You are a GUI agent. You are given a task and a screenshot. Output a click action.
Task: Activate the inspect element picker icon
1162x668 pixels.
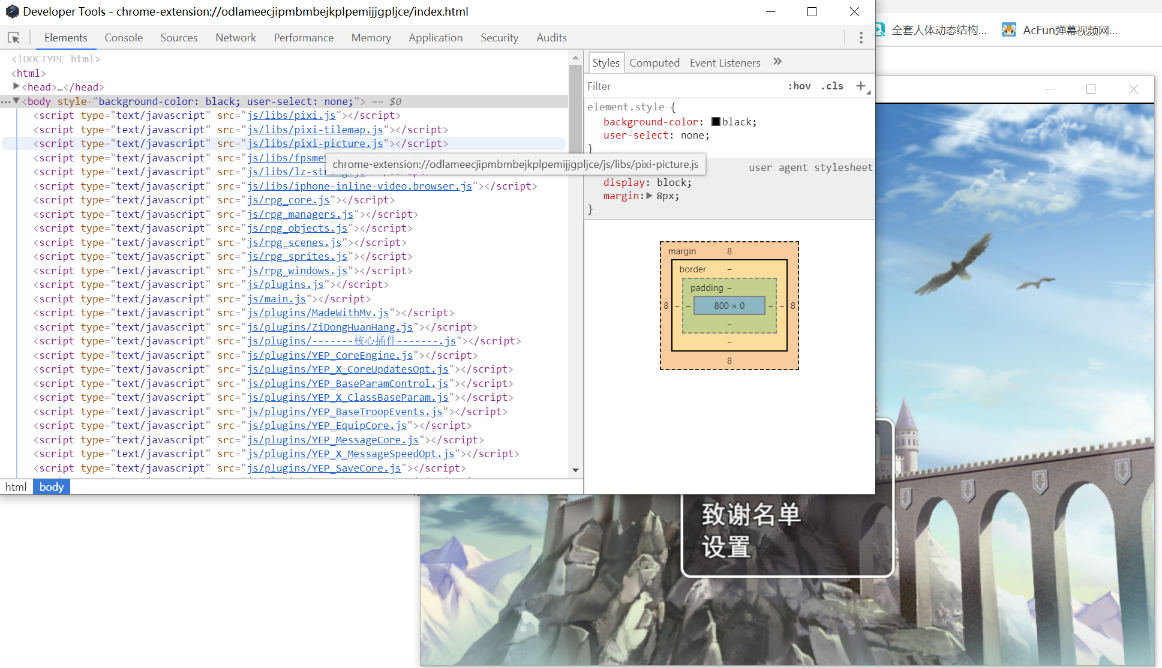tap(13, 38)
